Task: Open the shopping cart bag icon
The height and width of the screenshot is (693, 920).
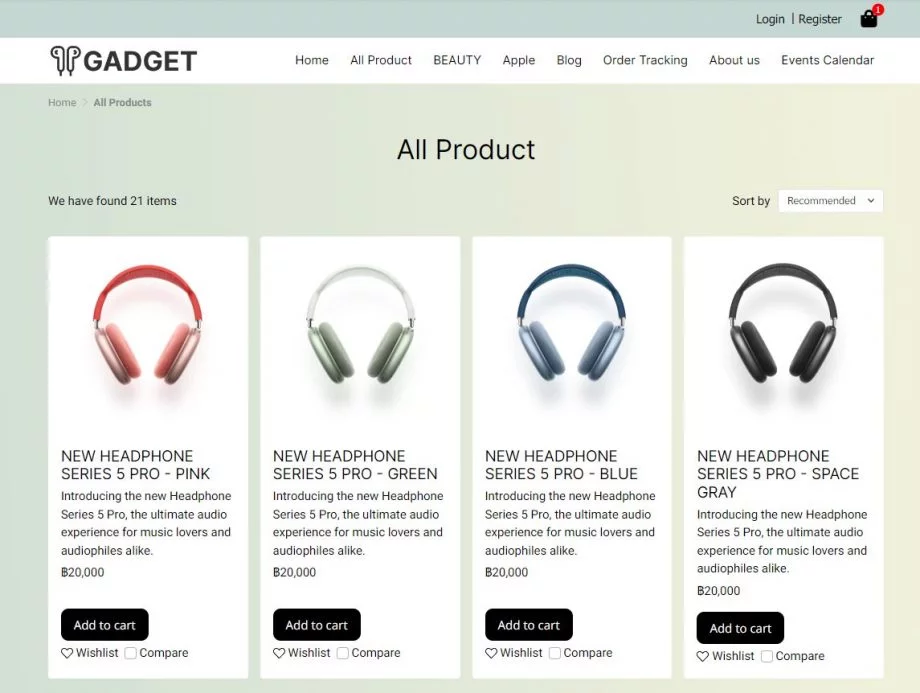Action: [x=868, y=19]
